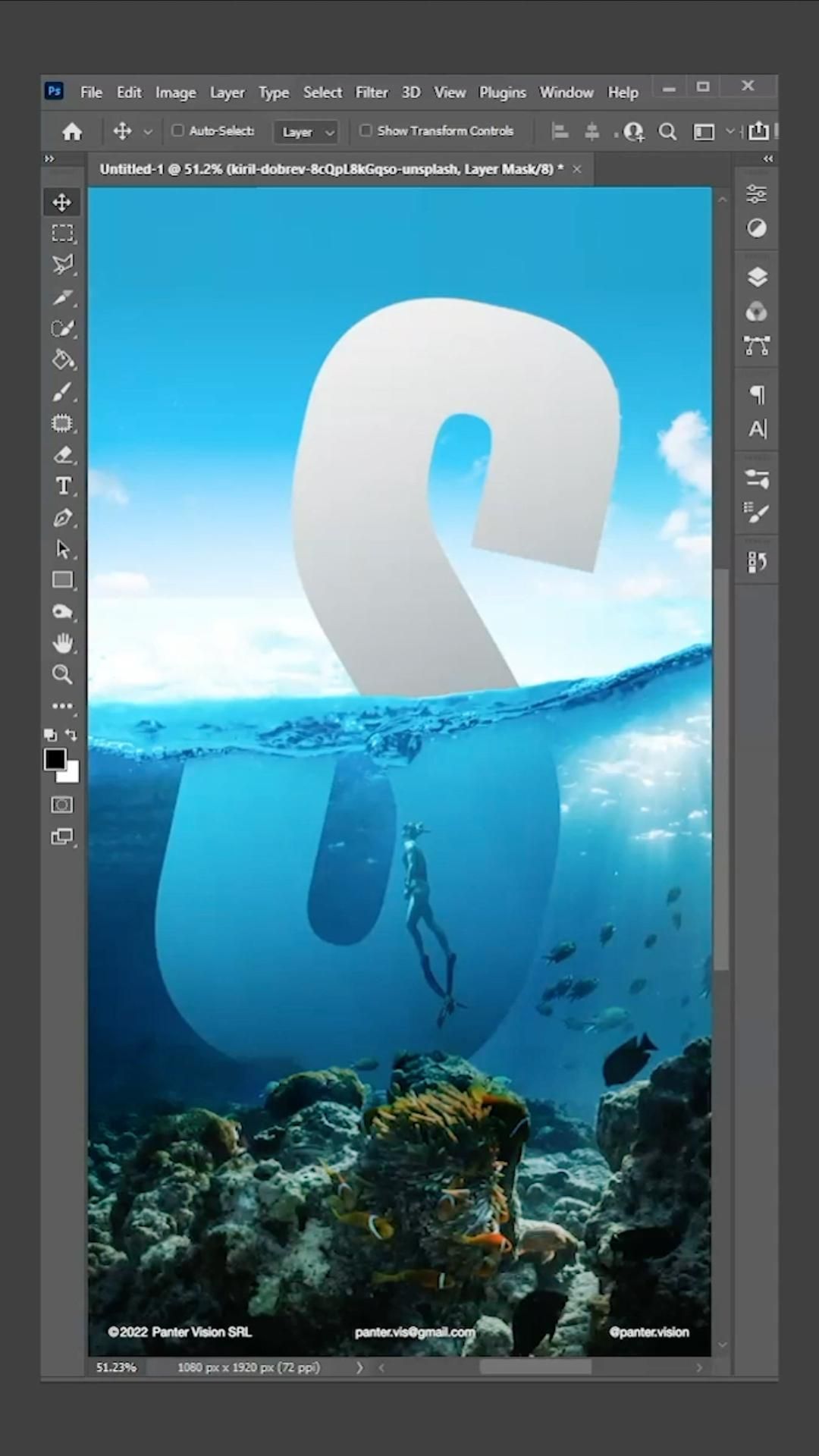
Task: Select the Eraser tool
Action: click(62, 455)
